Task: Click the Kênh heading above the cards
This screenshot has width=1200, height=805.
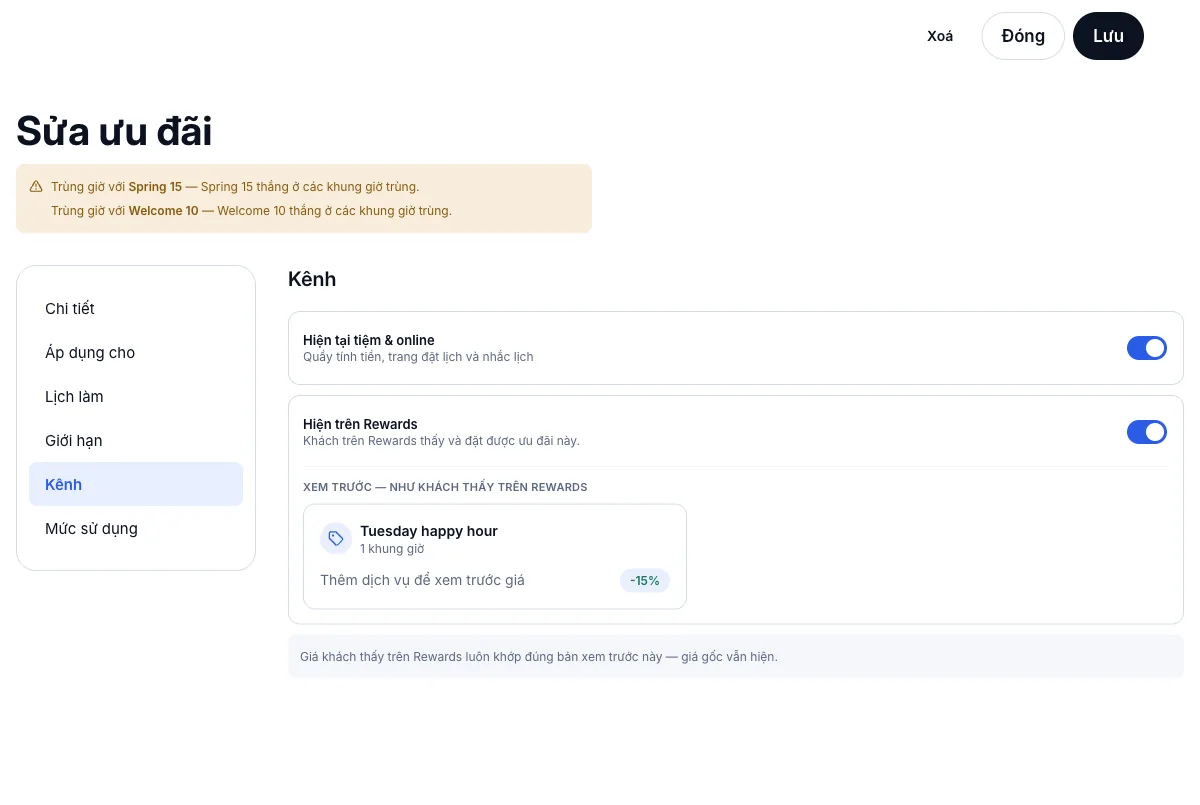Action: tap(312, 279)
